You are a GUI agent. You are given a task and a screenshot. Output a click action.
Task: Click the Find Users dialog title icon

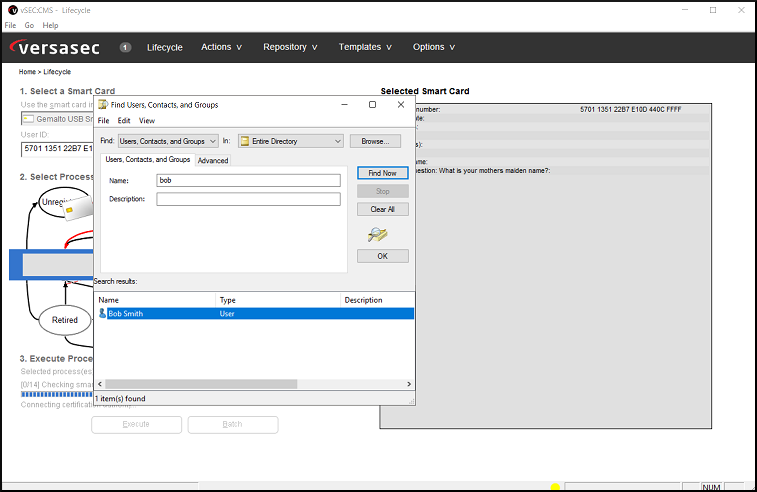103,105
